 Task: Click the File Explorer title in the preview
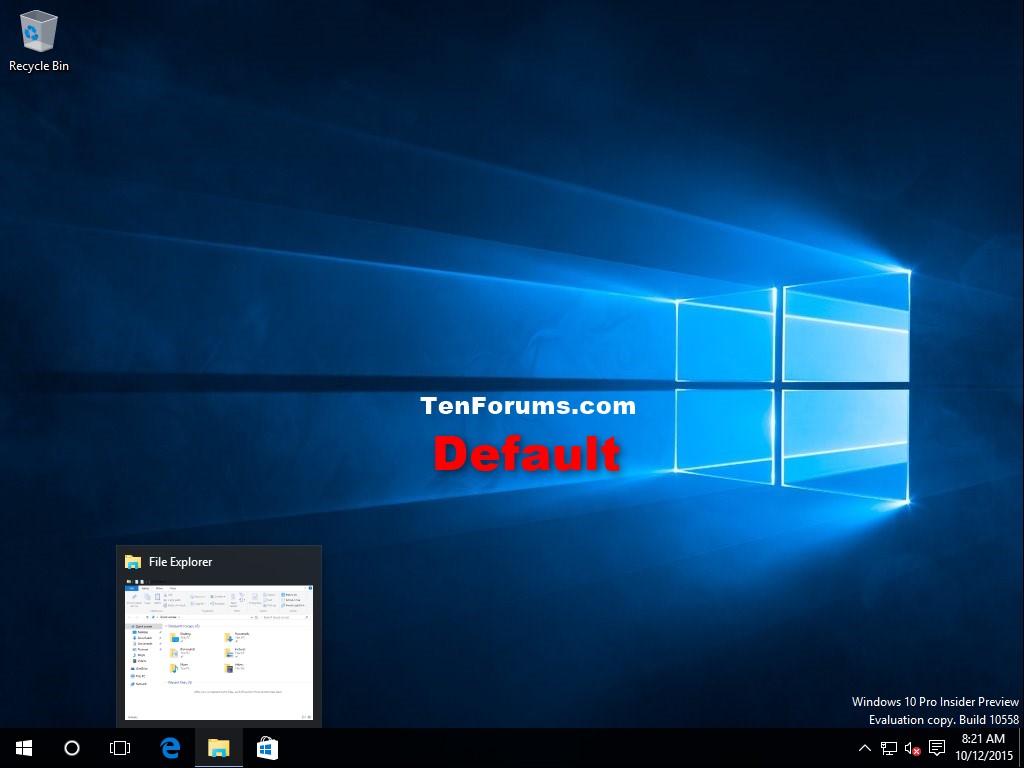[181, 562]
